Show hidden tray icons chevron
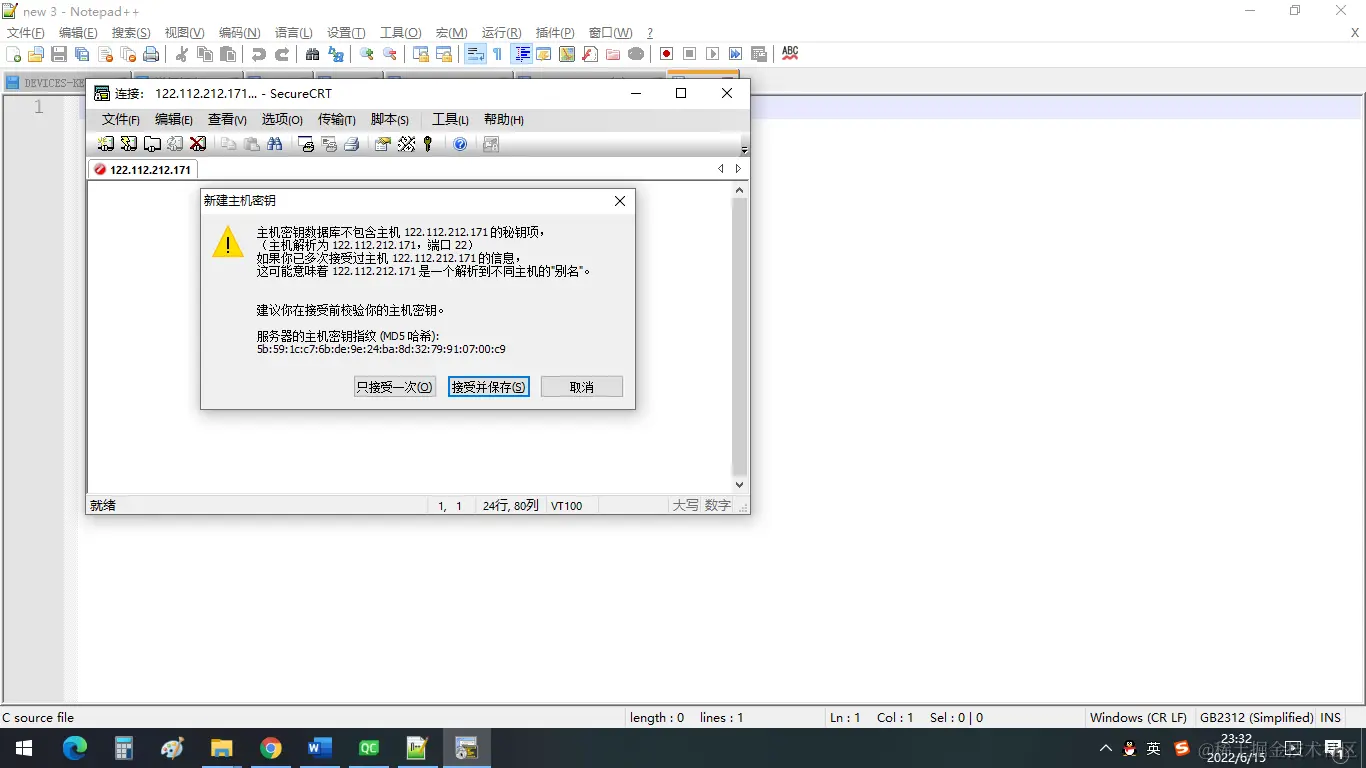The width and height of the screenshot is (1366, 768). click(1105, 748)
